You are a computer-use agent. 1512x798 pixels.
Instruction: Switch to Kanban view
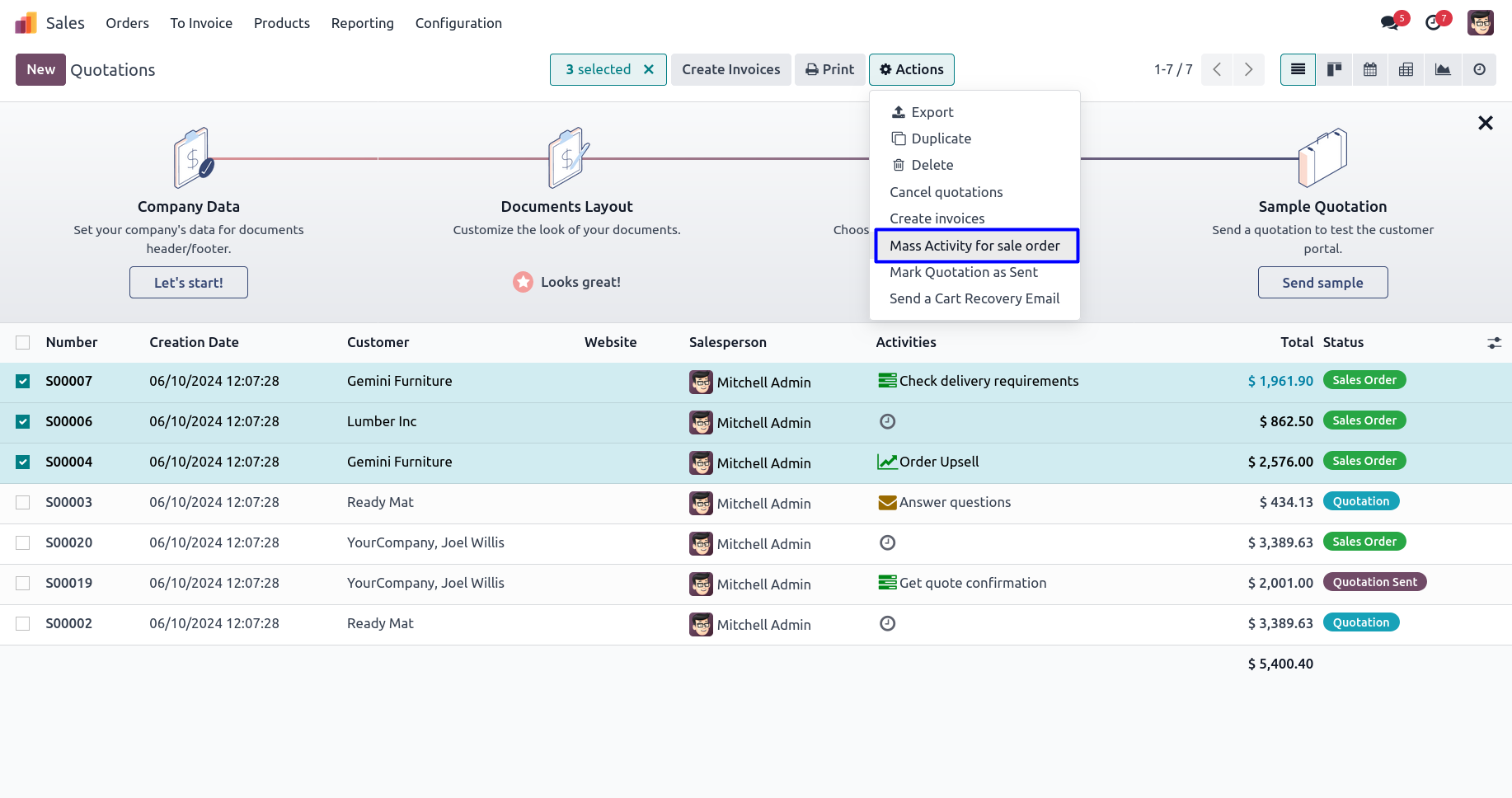pos(1334,69)
